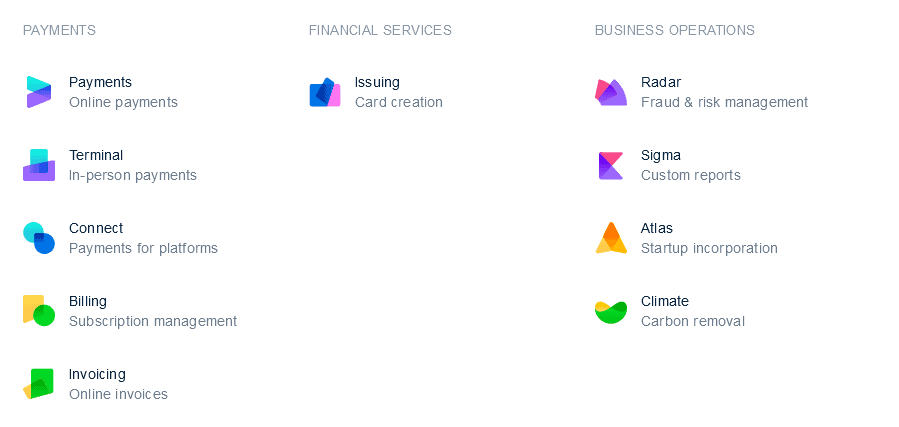This screenshot has width=899, height=427.
Task: Open Terminal in-person payments link
Action: click(x=96, y=155)
